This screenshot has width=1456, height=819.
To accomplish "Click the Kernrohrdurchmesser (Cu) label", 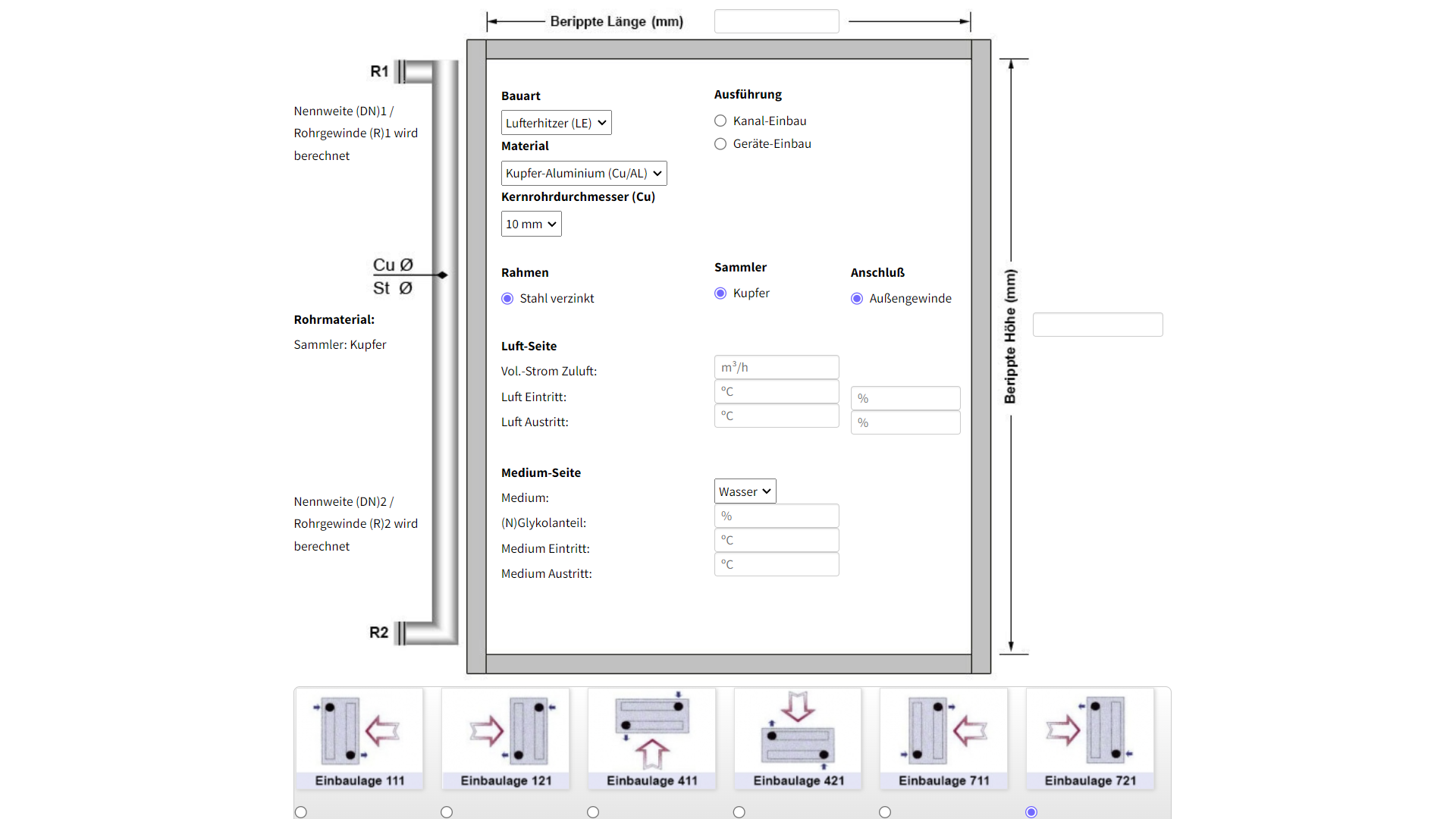I will click(x=578, y=196).
